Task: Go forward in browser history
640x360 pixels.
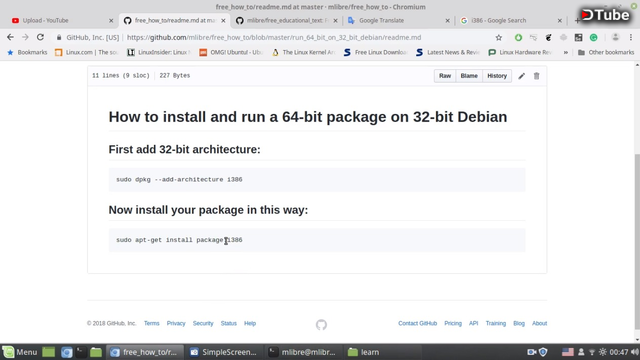Action: click(x=25, y=37)
